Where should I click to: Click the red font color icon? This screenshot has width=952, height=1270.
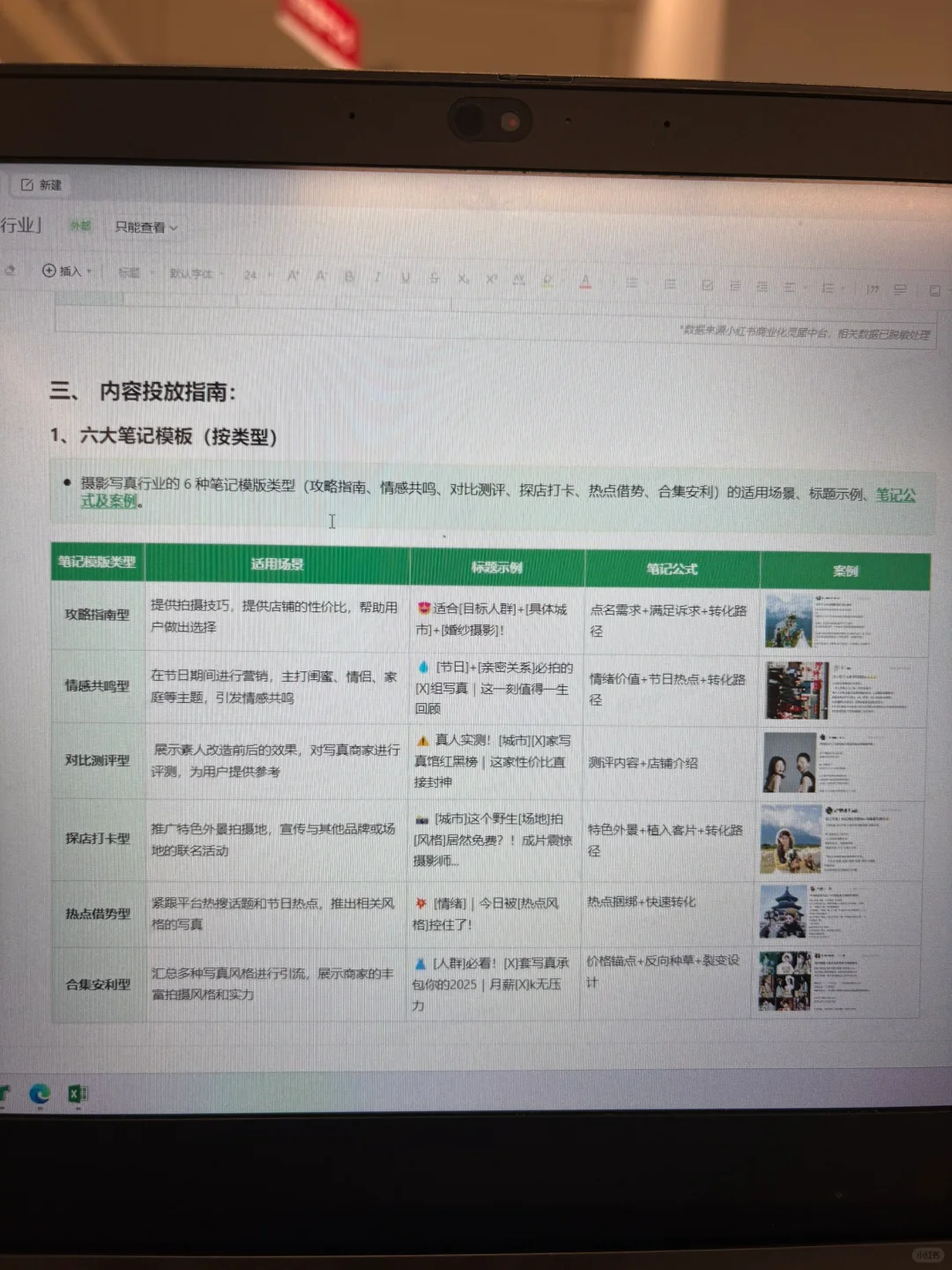click(584, 281)
